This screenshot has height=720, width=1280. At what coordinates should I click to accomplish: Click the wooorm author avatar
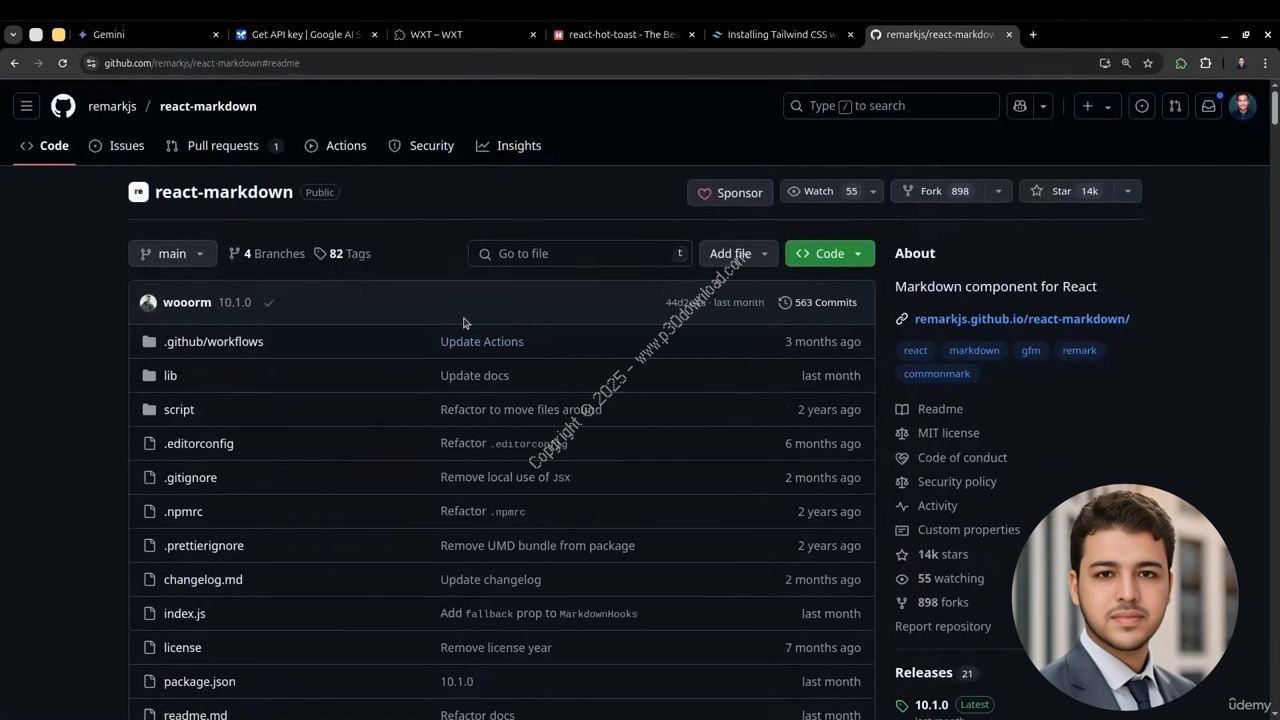148,302
